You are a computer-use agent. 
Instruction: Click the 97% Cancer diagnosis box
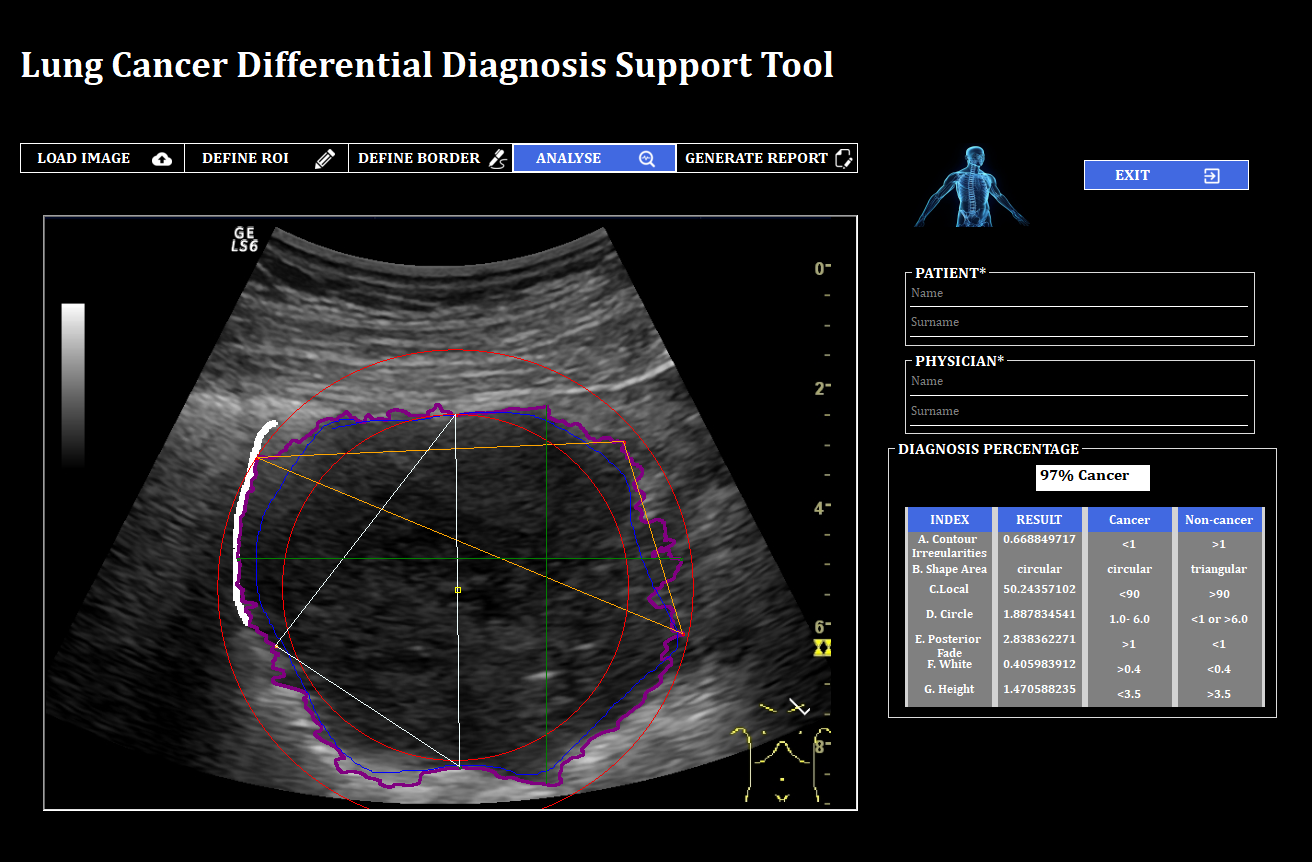1092,477
